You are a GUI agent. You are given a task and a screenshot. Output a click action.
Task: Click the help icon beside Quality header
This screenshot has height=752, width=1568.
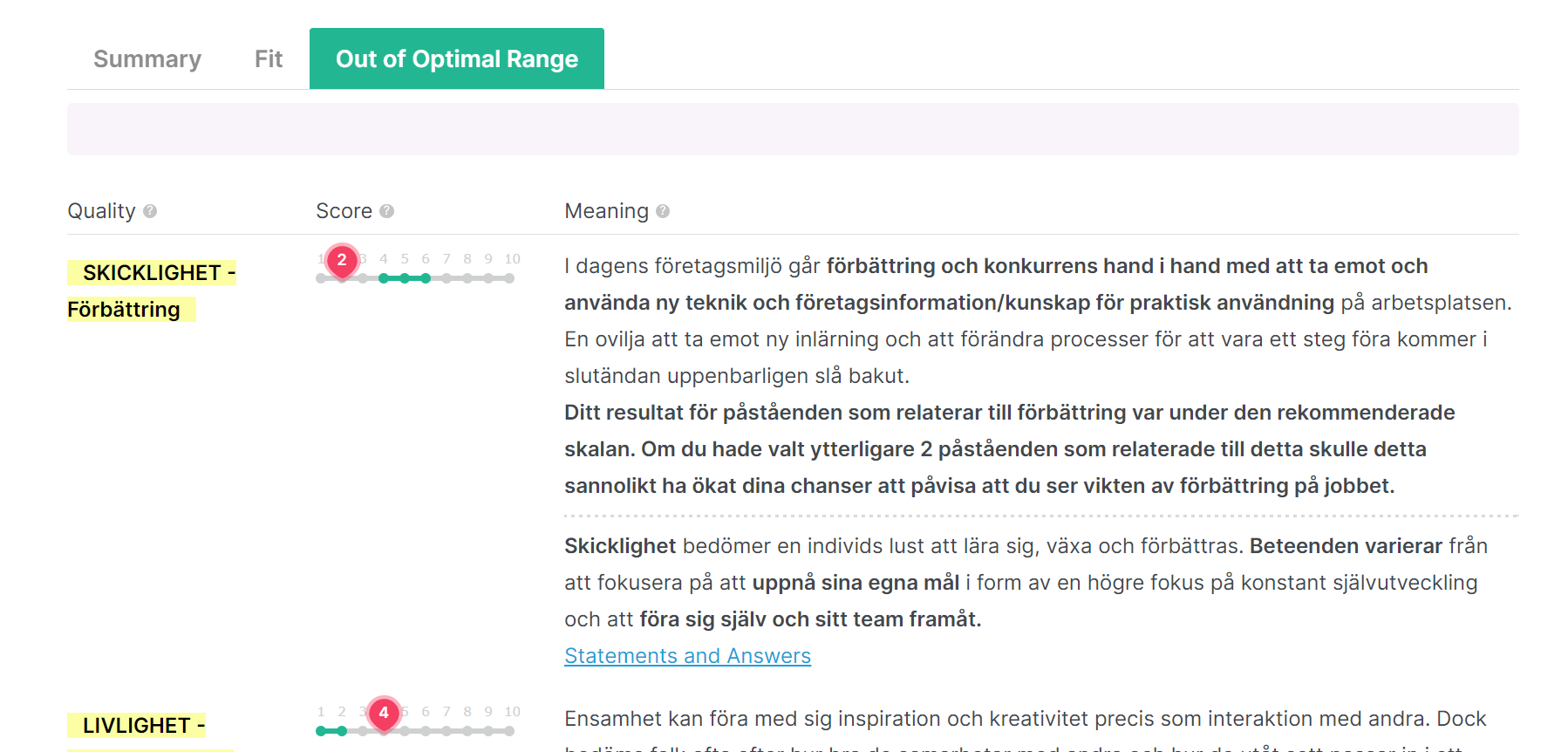point(150,211)
